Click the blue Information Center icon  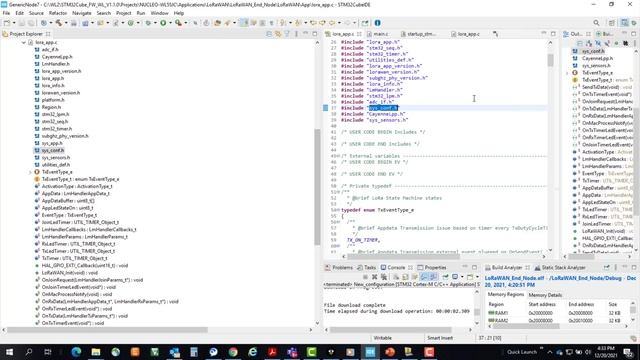tap(378, 23)
